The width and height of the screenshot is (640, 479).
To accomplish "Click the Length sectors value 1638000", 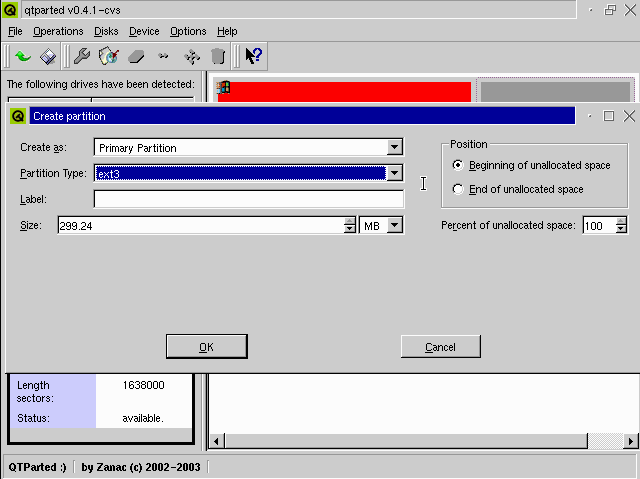I will [x=144, y=385].
